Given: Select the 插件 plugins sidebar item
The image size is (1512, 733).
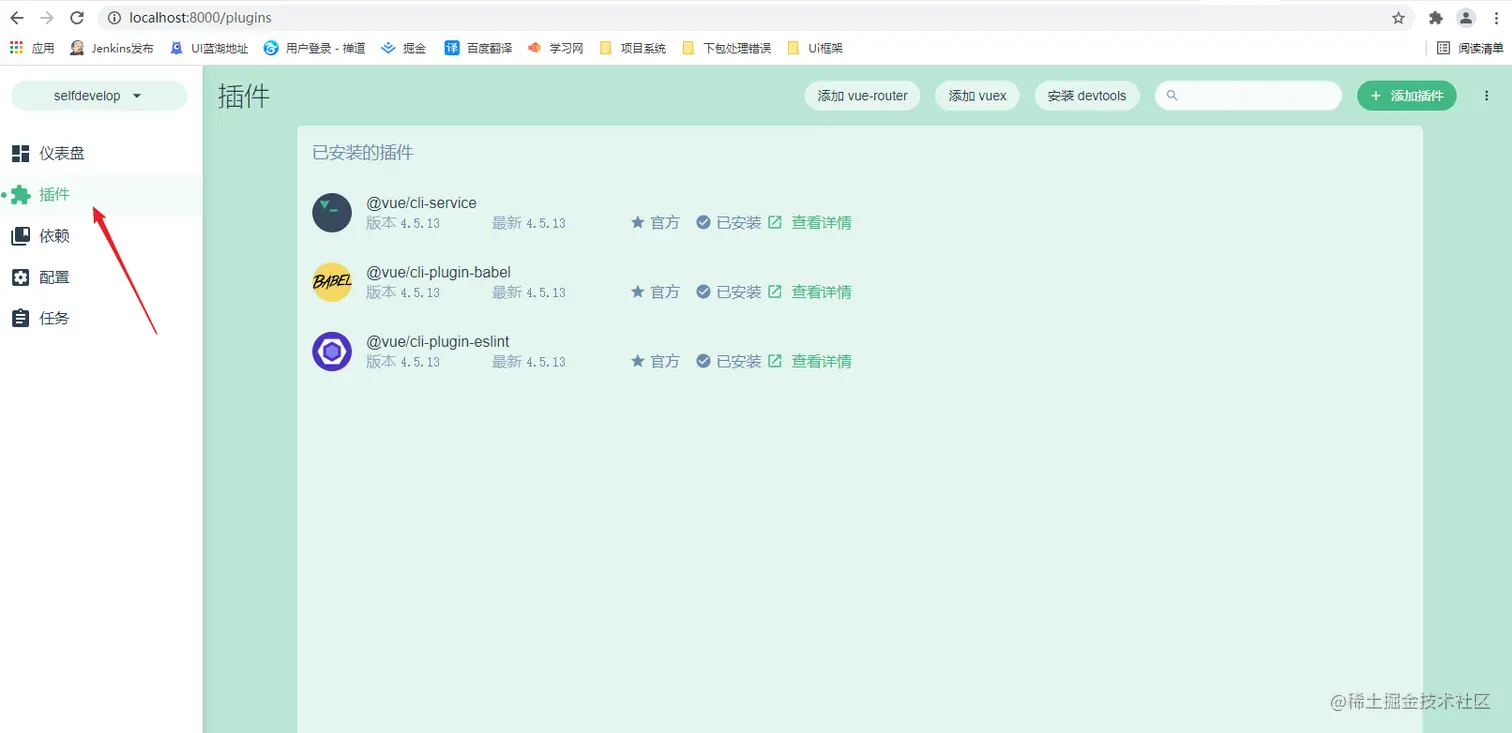Looking at the screenshot, I should tap(101, 194).
